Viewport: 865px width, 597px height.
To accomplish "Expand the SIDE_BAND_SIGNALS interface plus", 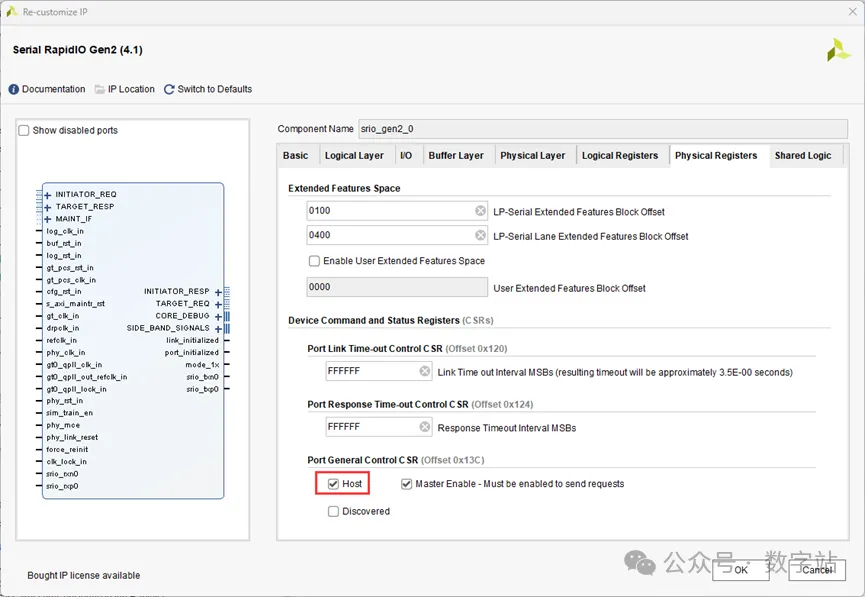I will coord(218,328).
